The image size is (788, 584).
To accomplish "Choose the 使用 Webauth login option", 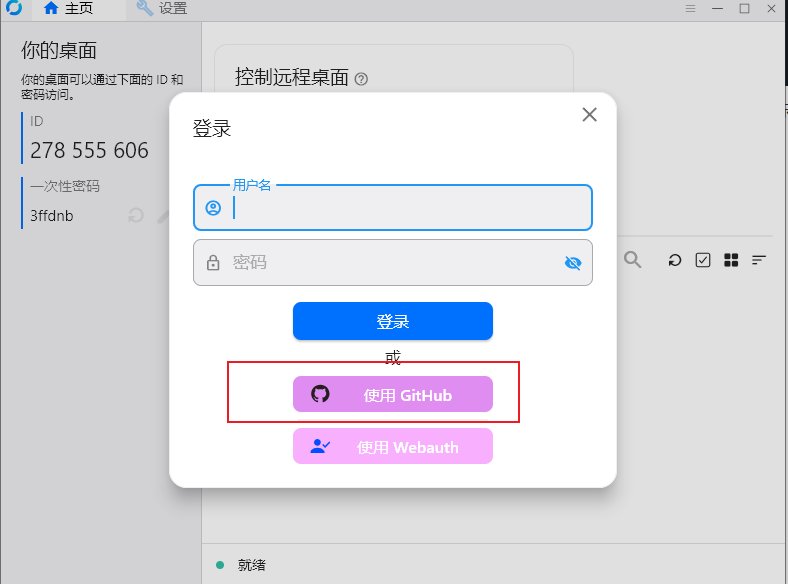I will pyautogui.click(x=392, y=447).
